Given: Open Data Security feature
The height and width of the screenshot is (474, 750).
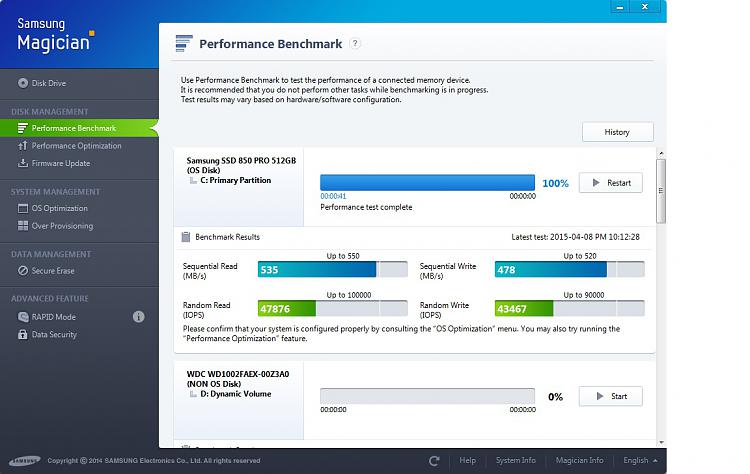Looking at the screenshot, I should click(54, 335).
